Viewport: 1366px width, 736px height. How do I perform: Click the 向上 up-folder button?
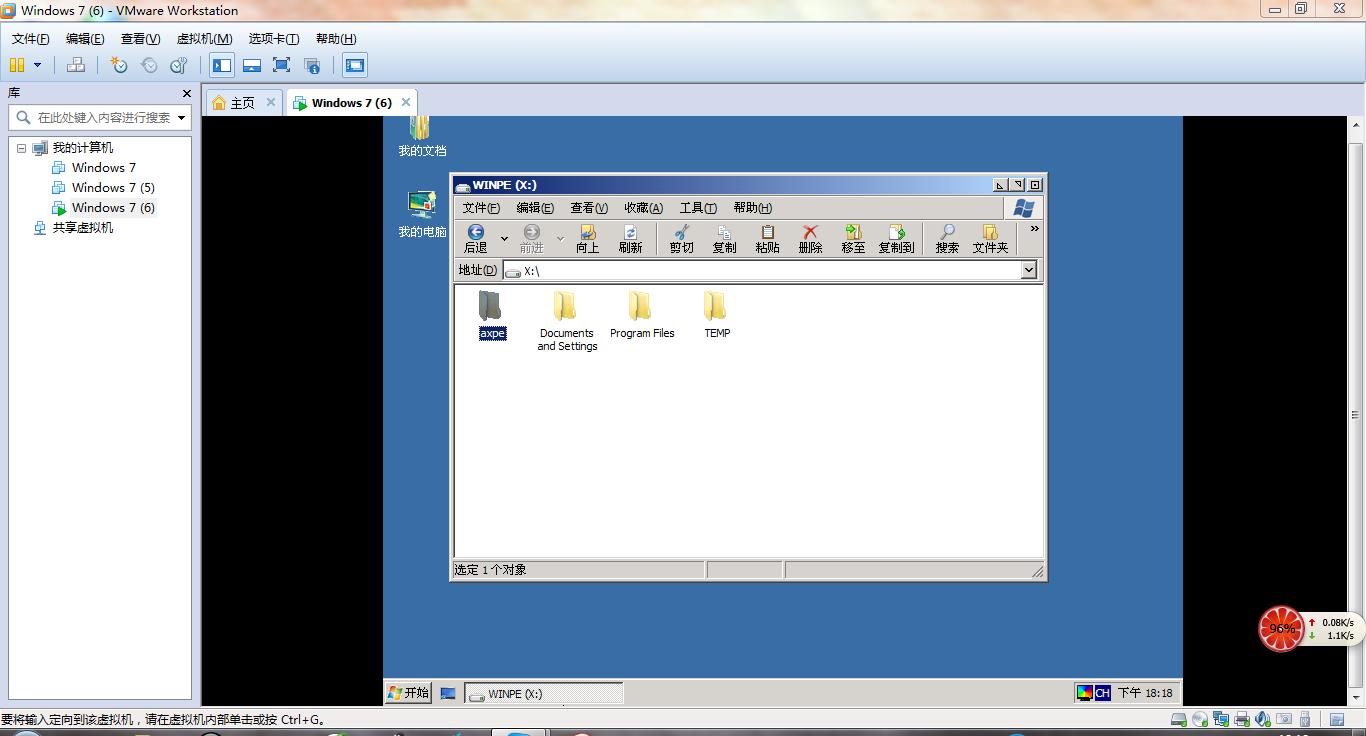pos(588,239)
